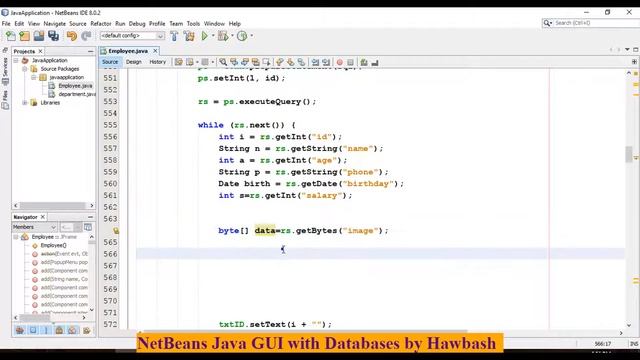The width and height of the screenshot is (640, 360).
Task: Click the Last Edit icon in editor toolbar
Action: pos(178,62)
